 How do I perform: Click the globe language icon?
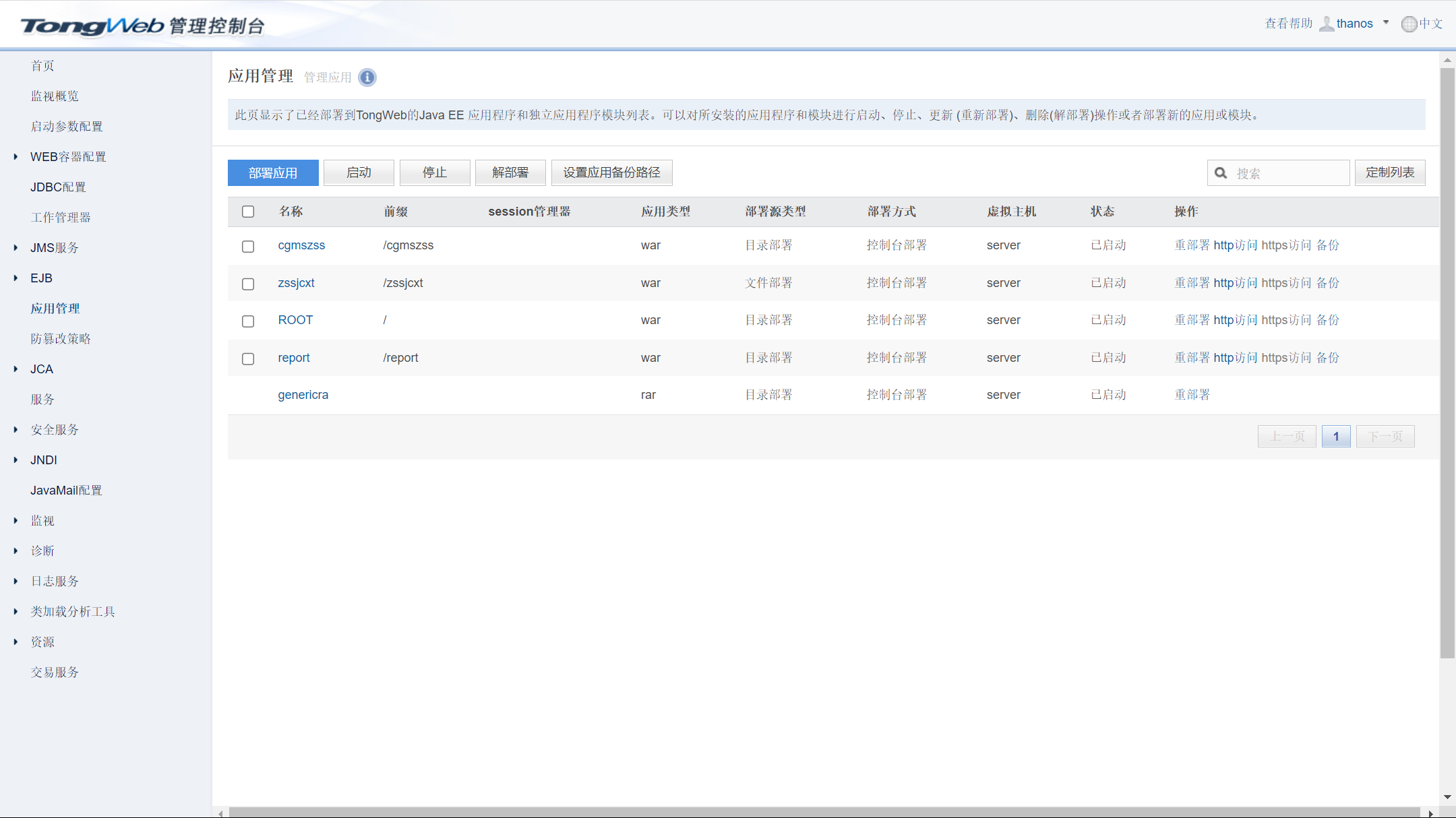(x=1409, y=24)
